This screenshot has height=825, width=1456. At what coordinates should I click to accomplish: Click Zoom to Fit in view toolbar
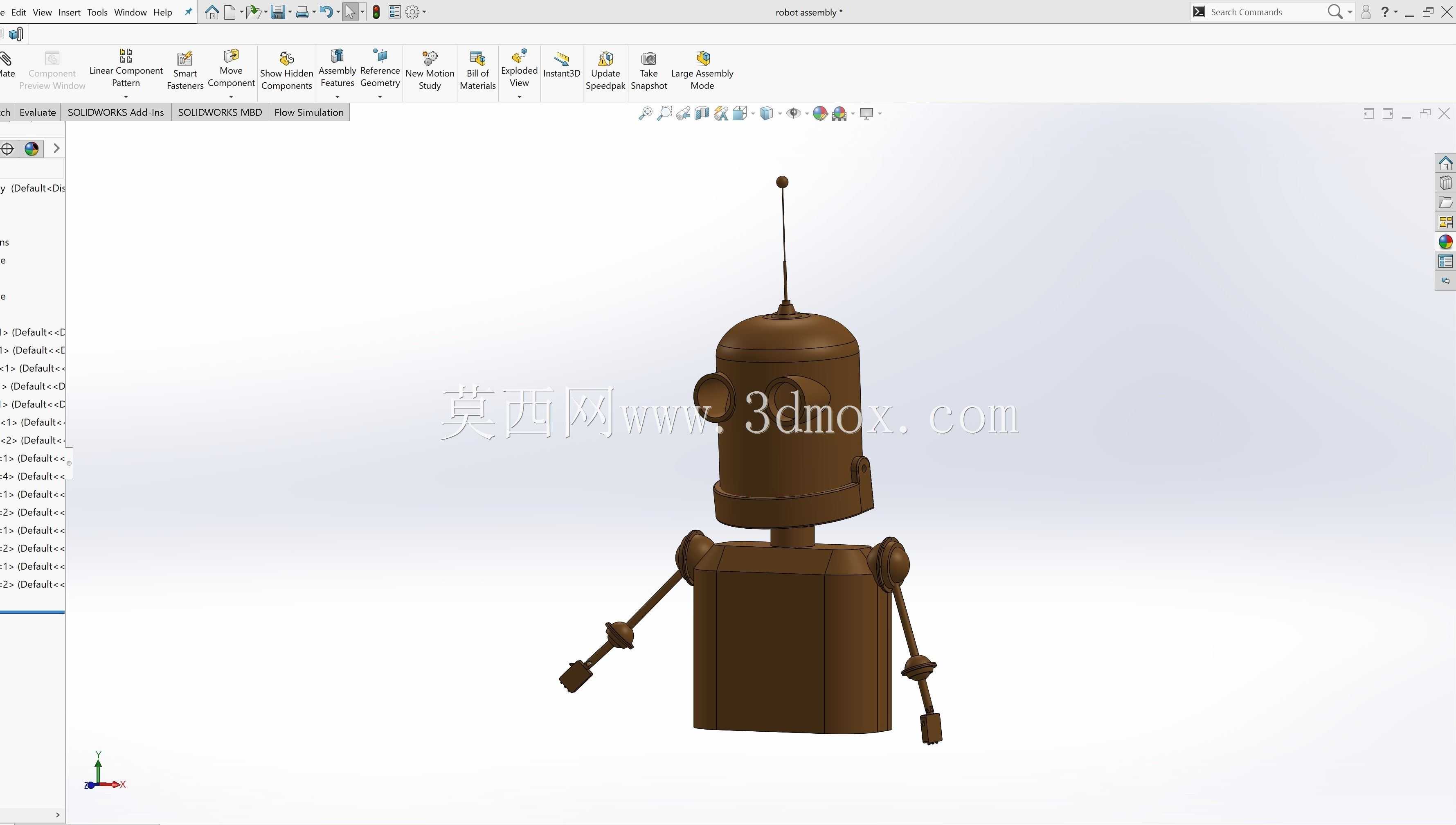pyautogui.click(x=645, y=113)
